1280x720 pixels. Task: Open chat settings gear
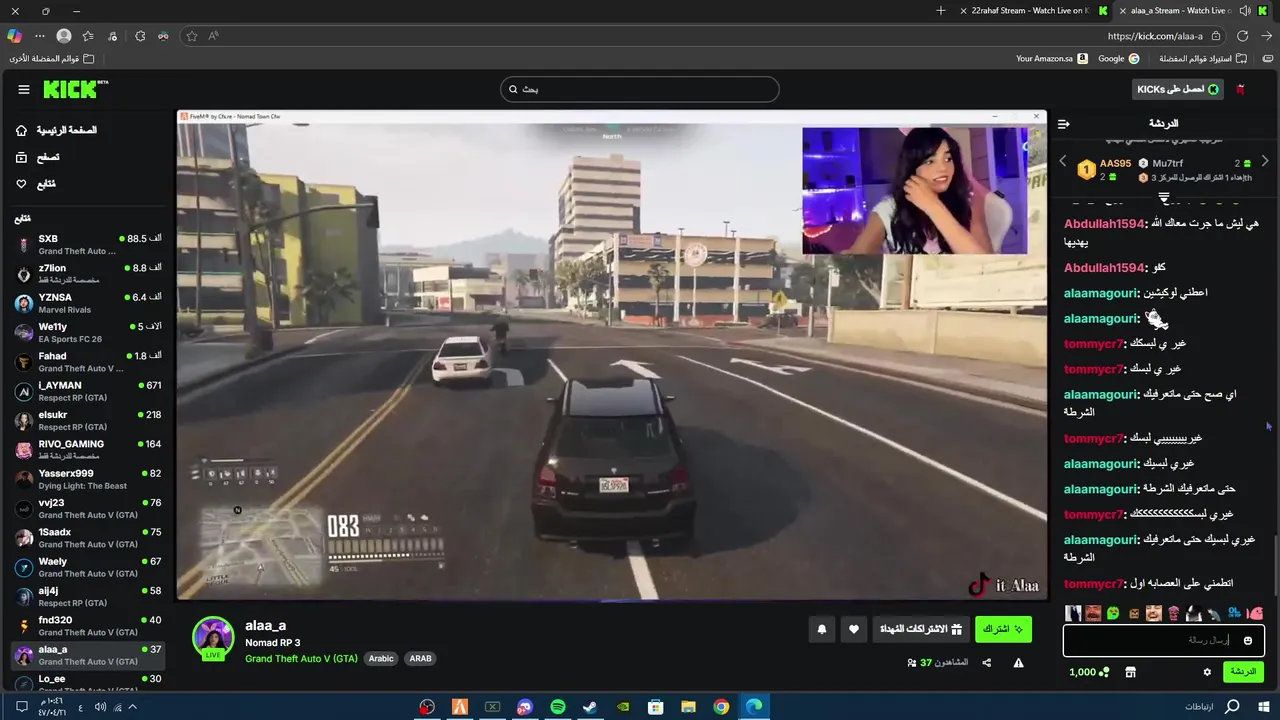click(x=1207, y=672)
